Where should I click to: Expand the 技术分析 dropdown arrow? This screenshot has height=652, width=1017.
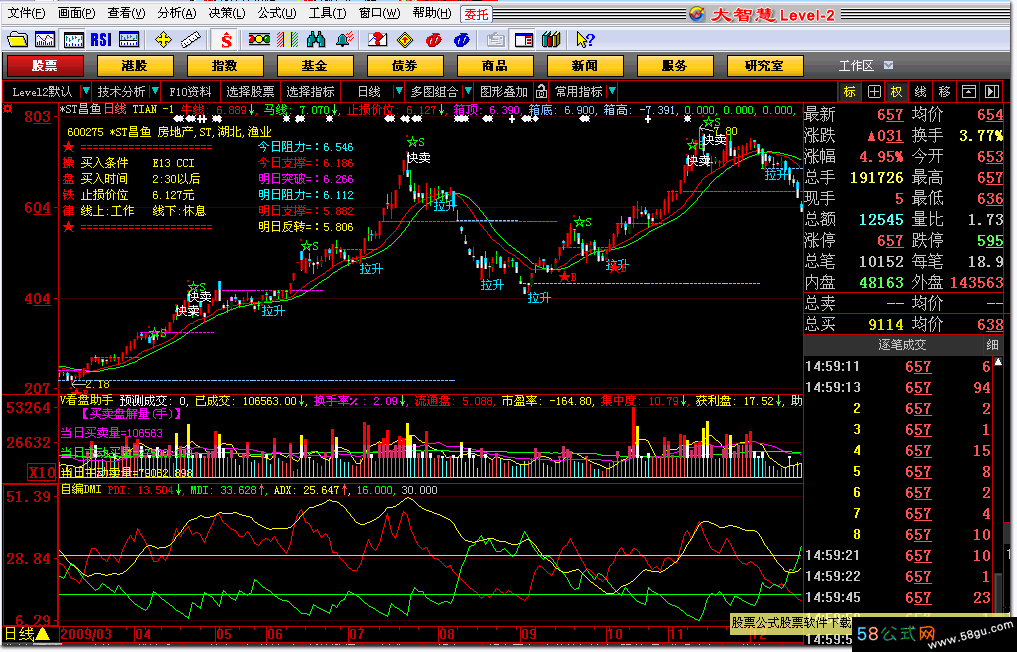coord(155,91)
